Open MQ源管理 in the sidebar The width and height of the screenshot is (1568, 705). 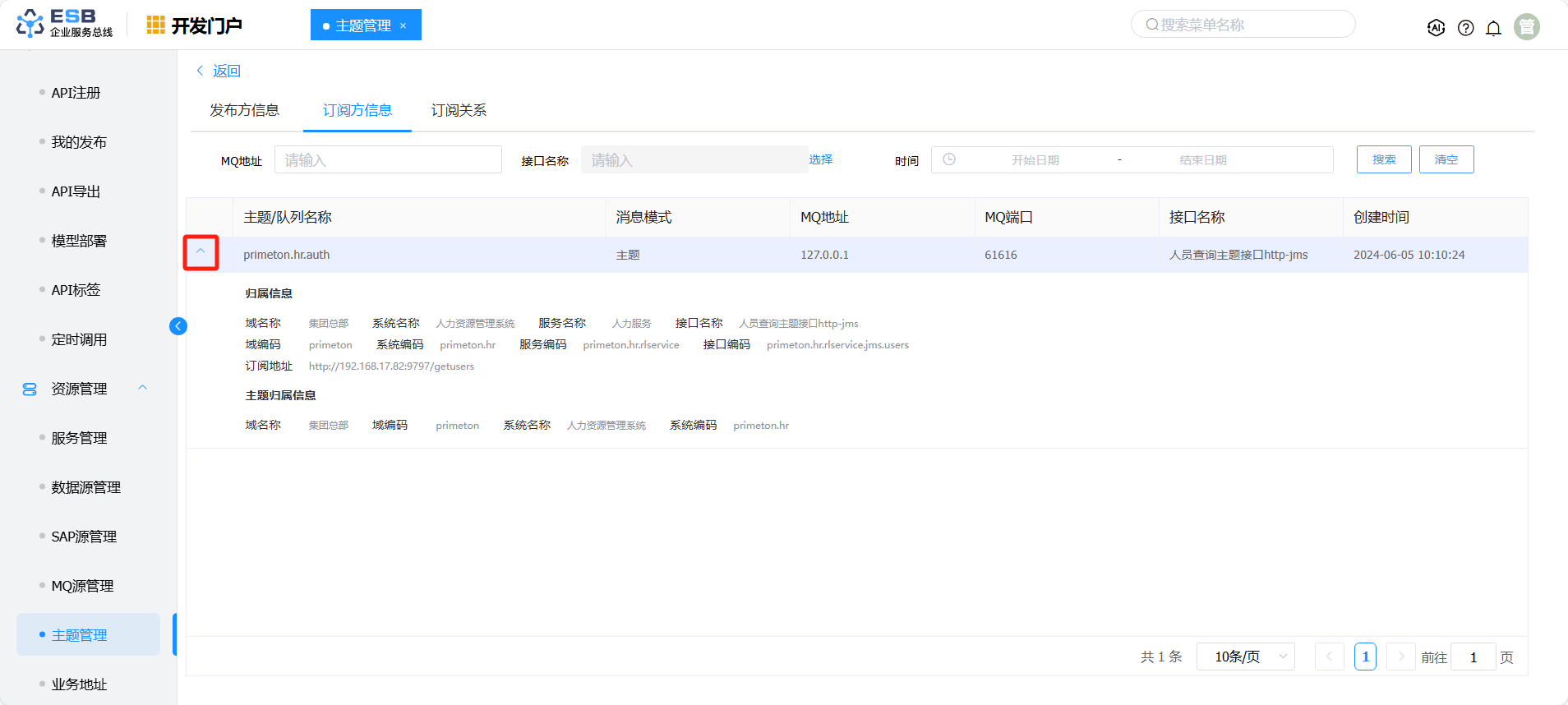coord(82,586)
